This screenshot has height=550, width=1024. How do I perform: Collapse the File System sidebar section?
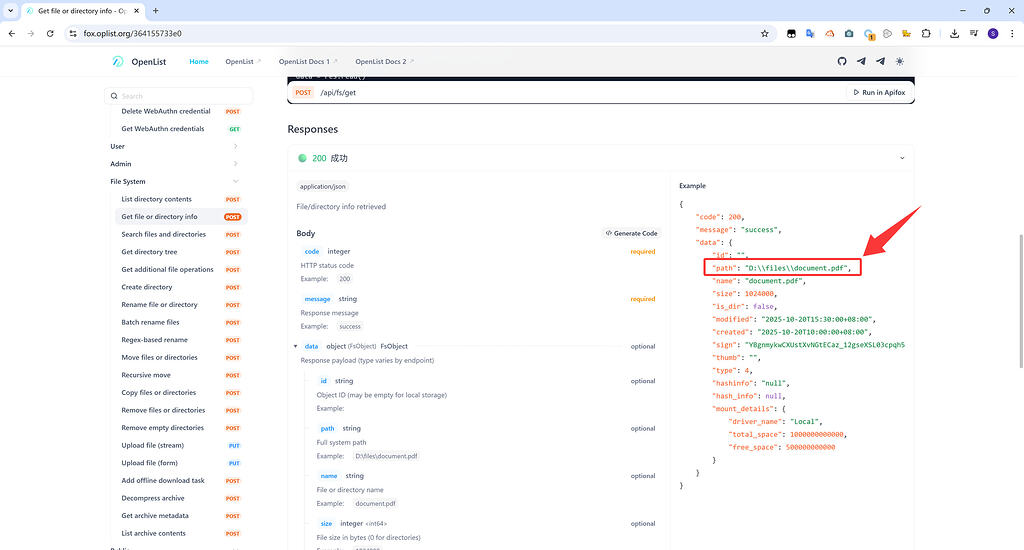point(174,182)
